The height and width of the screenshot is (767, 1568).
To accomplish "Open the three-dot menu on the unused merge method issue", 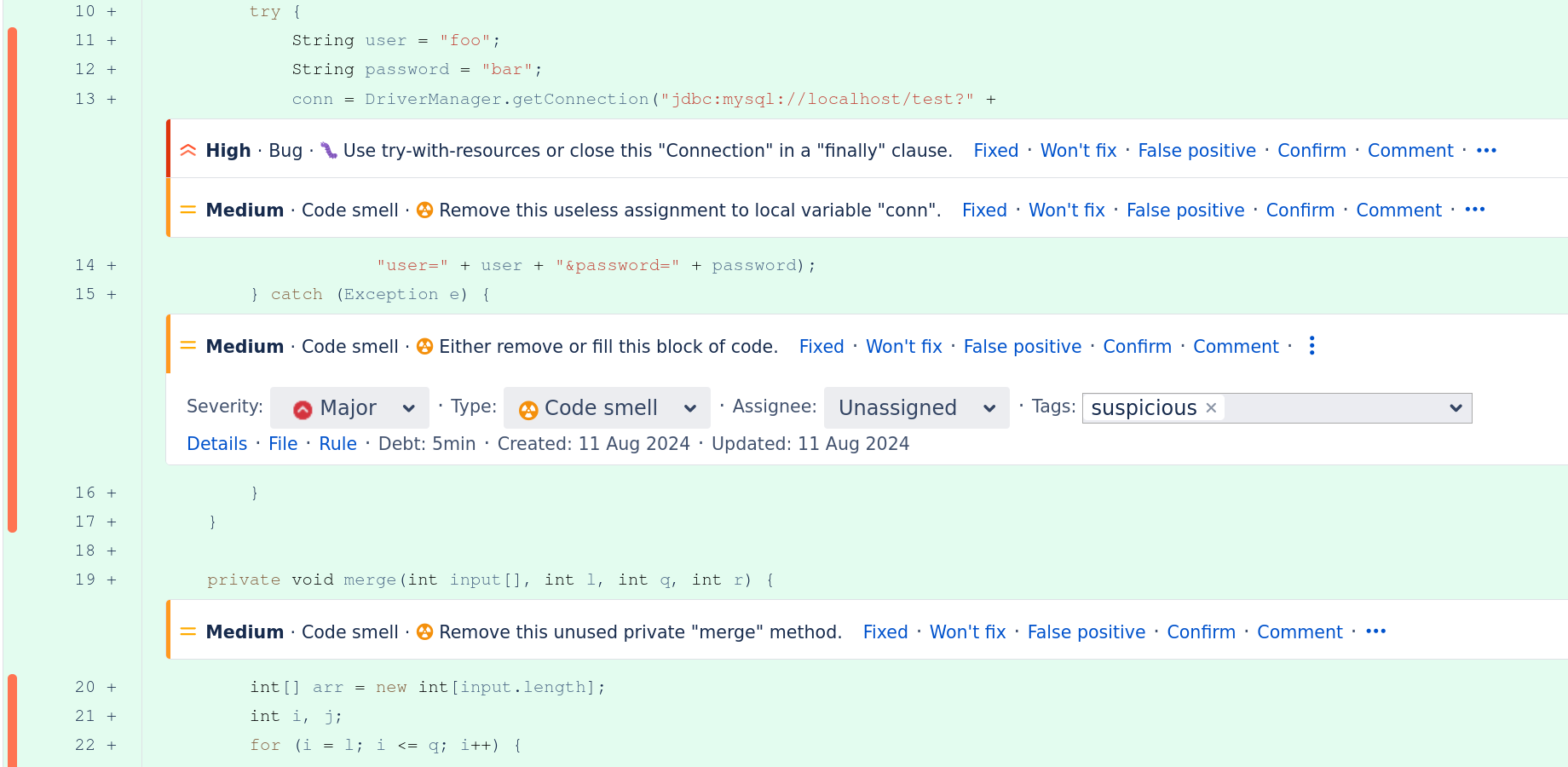I will (1375, 631).
